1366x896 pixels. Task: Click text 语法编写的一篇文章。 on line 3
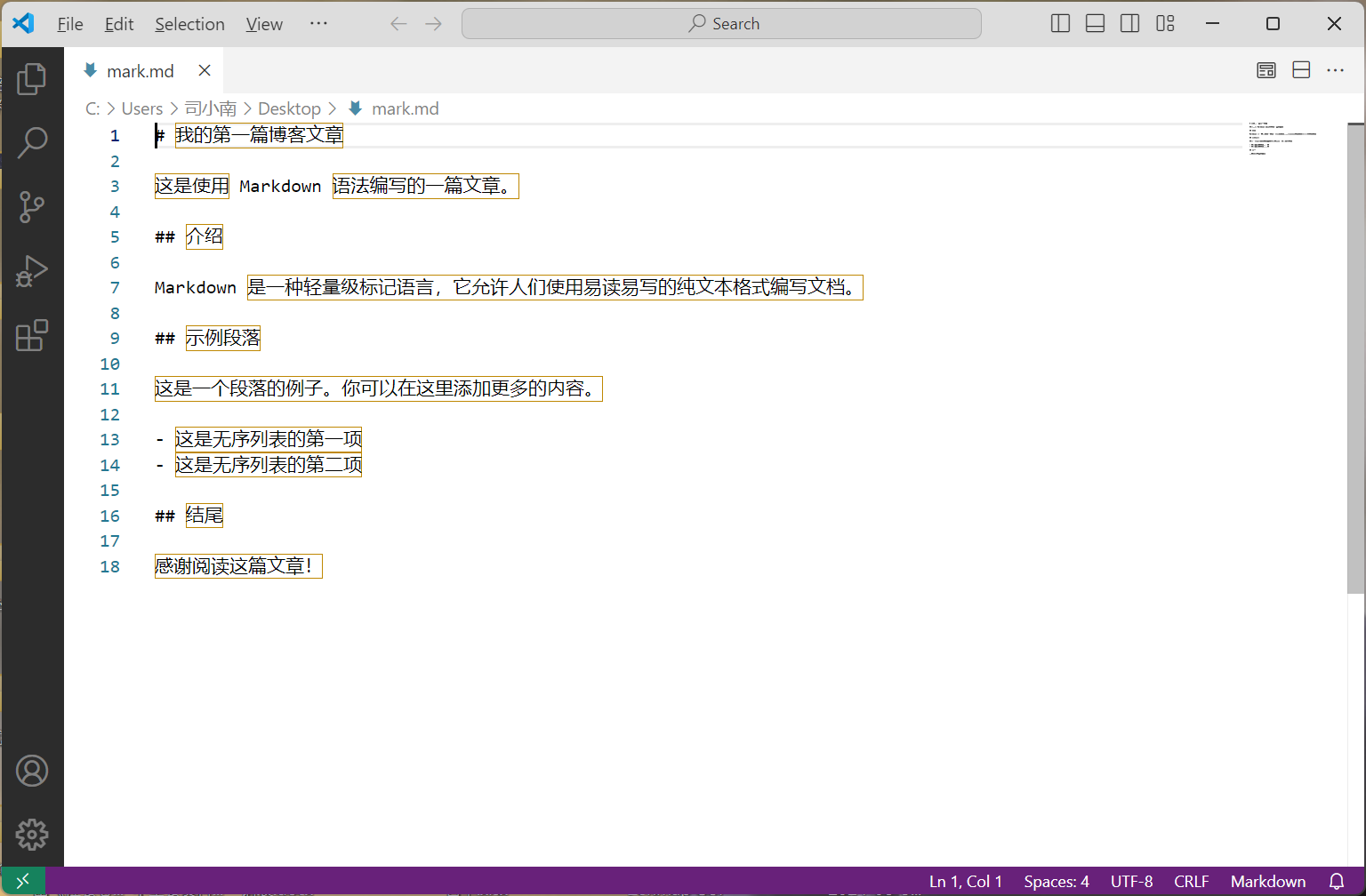click(425, 186)
